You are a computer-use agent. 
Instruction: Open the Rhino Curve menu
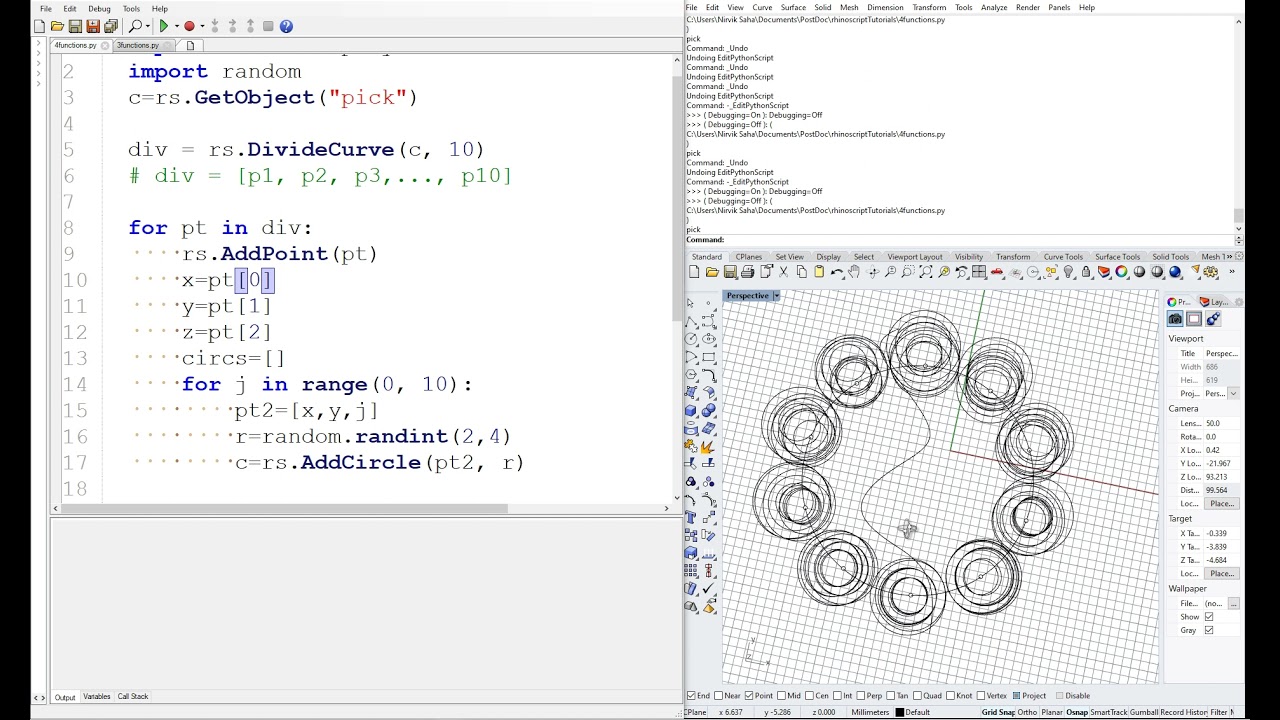click(x=762, y=7)
